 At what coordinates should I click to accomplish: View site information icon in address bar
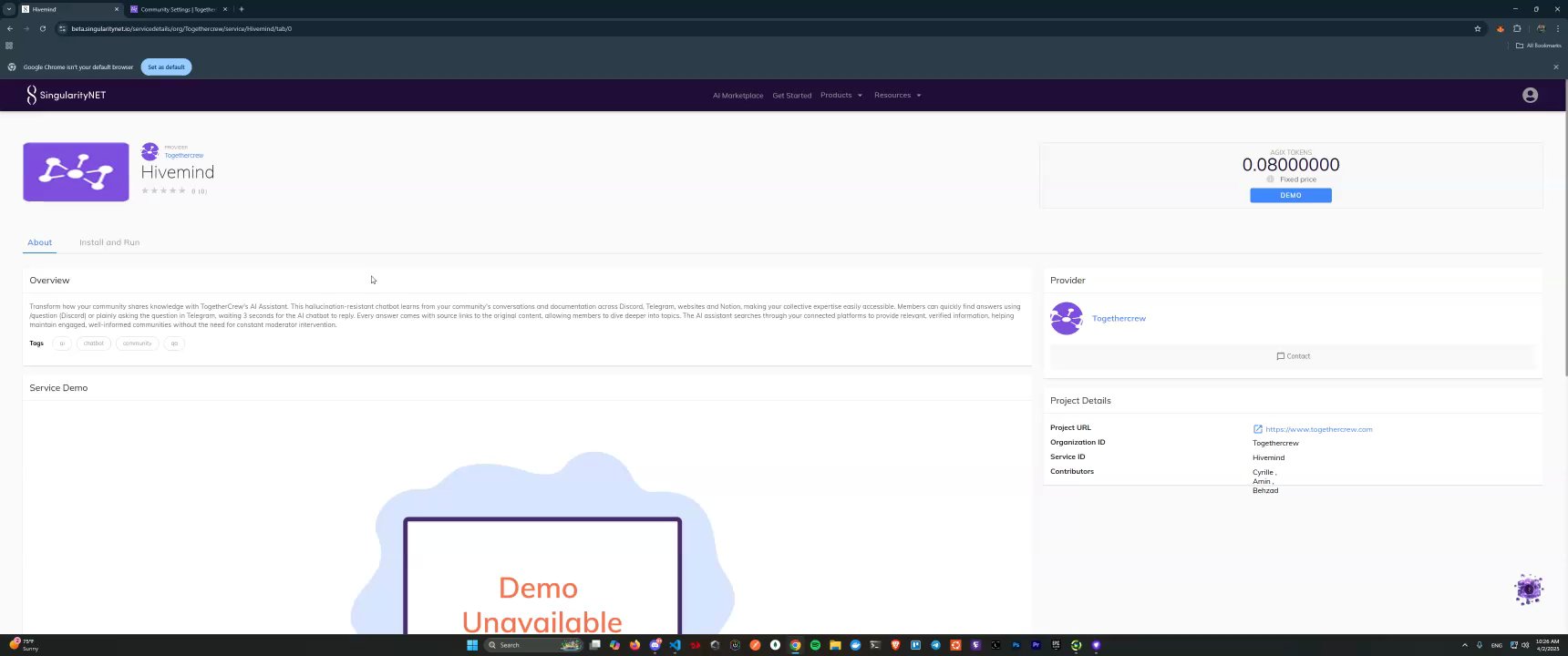pos(62,28)
